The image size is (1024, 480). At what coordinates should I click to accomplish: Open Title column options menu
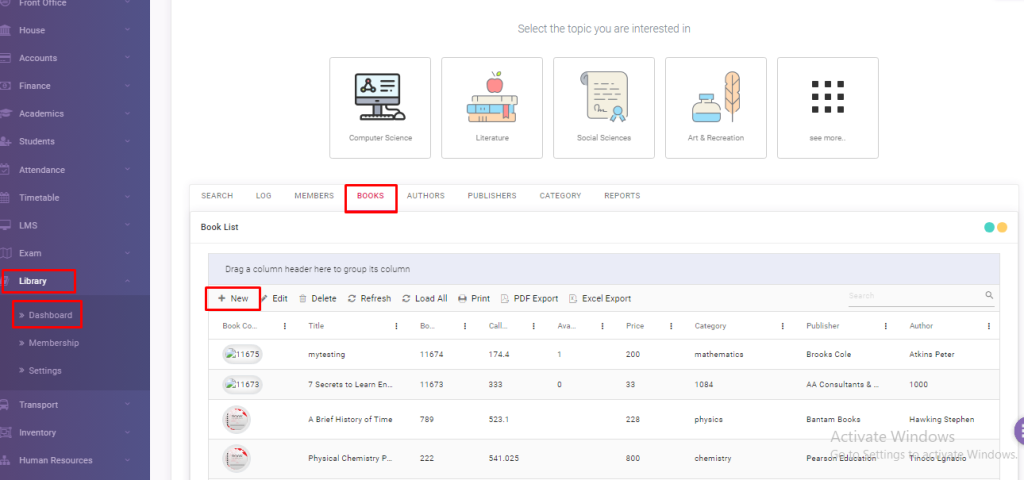[397, 326]
